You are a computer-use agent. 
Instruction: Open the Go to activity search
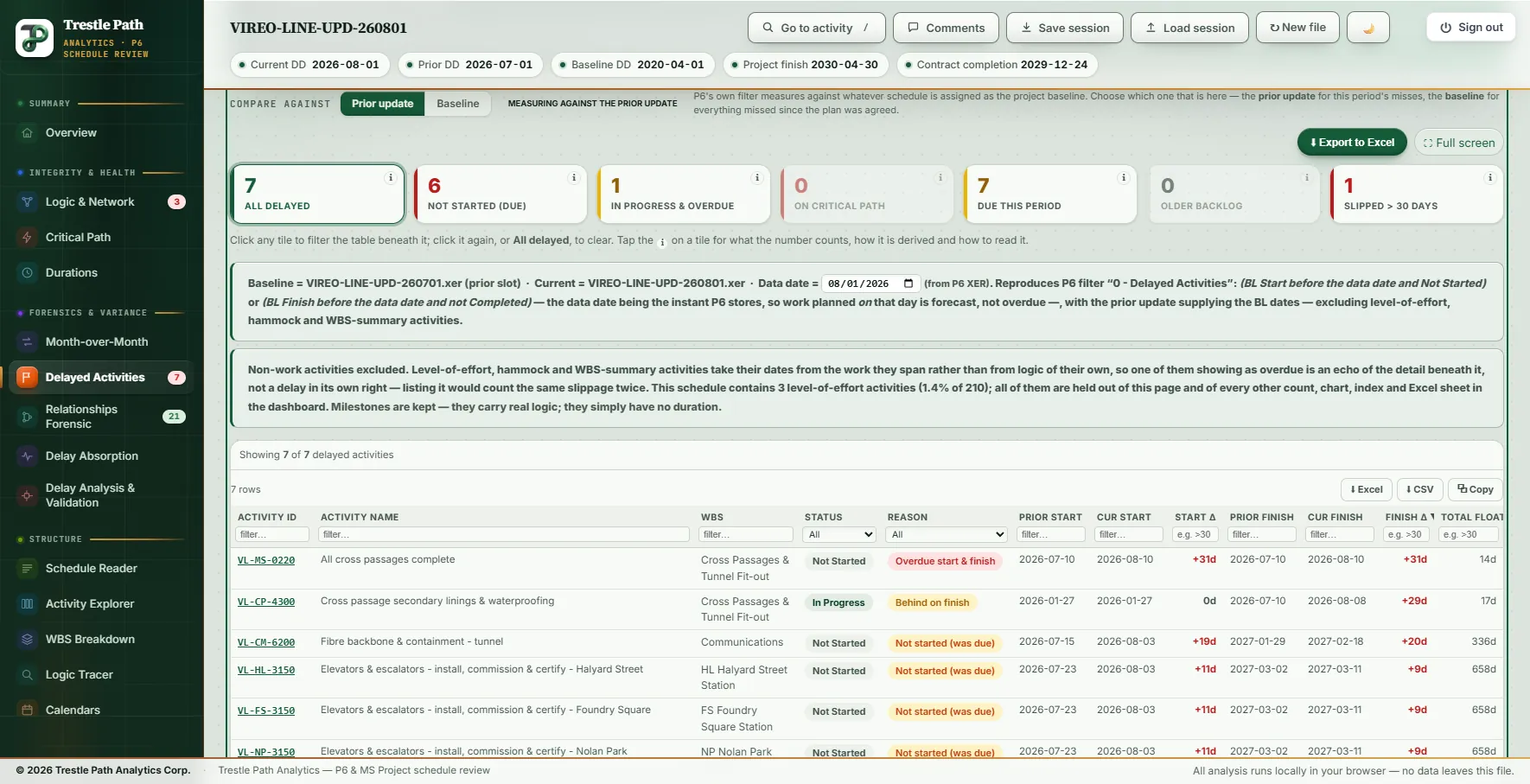[x=817, y=28]
